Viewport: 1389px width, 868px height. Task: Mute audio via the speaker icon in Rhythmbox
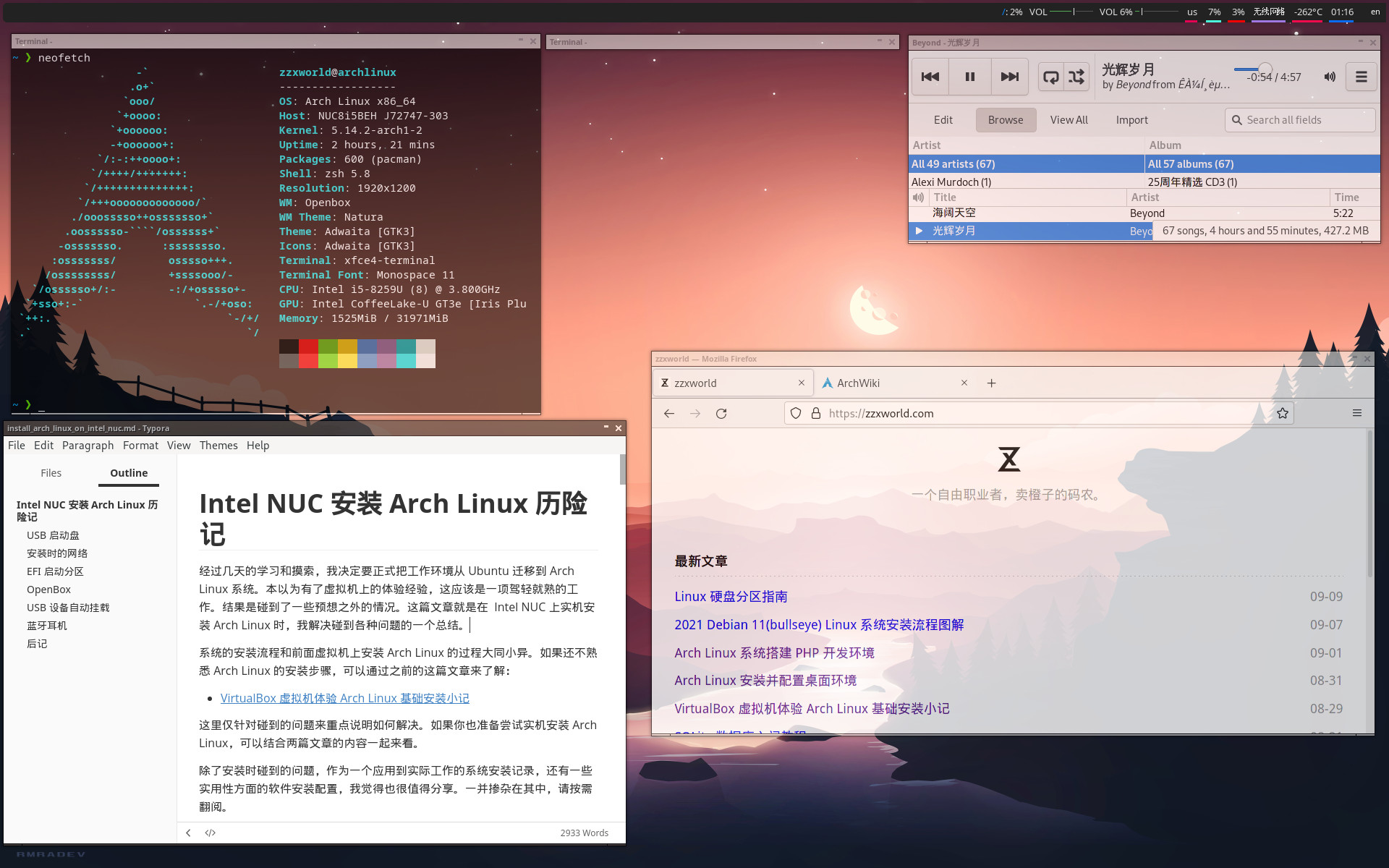point(1330,77)
